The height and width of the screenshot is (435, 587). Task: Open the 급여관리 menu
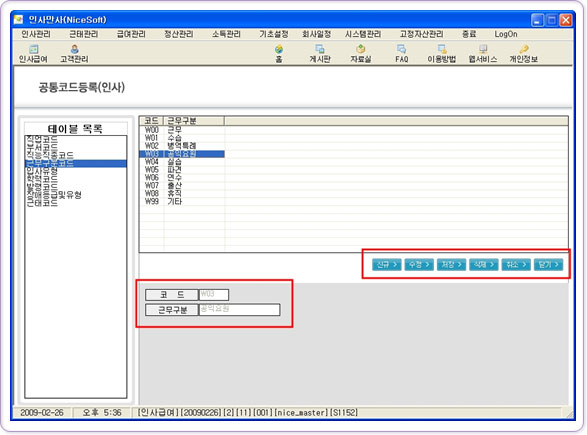(131, 34)
